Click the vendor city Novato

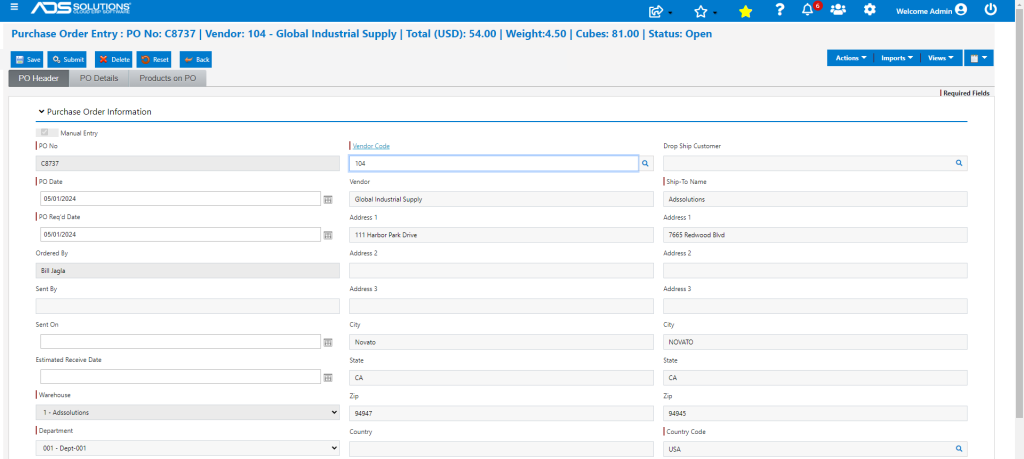[x=502, y=342]
